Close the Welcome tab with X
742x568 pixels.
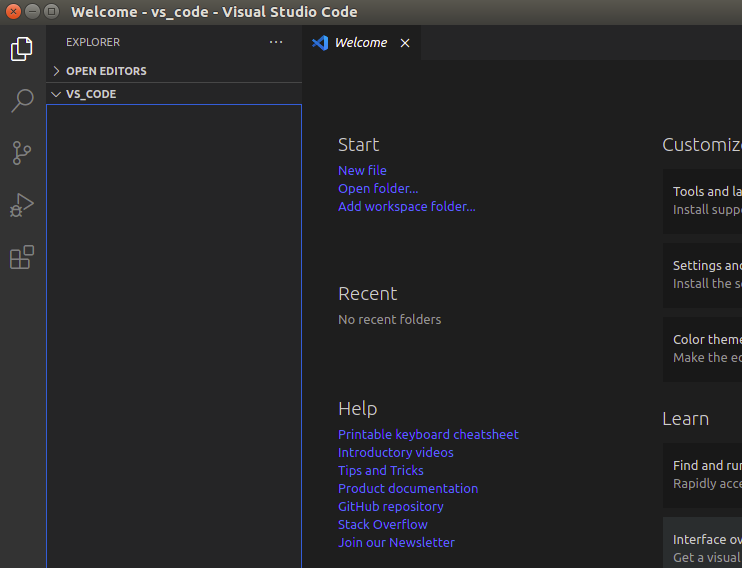click(405, 43)
